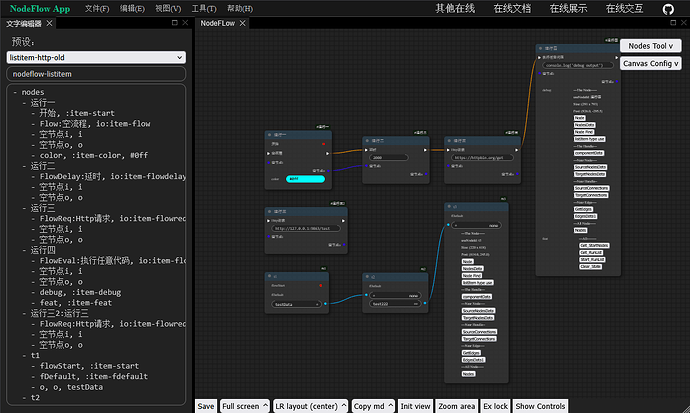Click flow input triangle of 运行四 node
Viewport: 690px width, 413px height.
[x=540, y=57]
